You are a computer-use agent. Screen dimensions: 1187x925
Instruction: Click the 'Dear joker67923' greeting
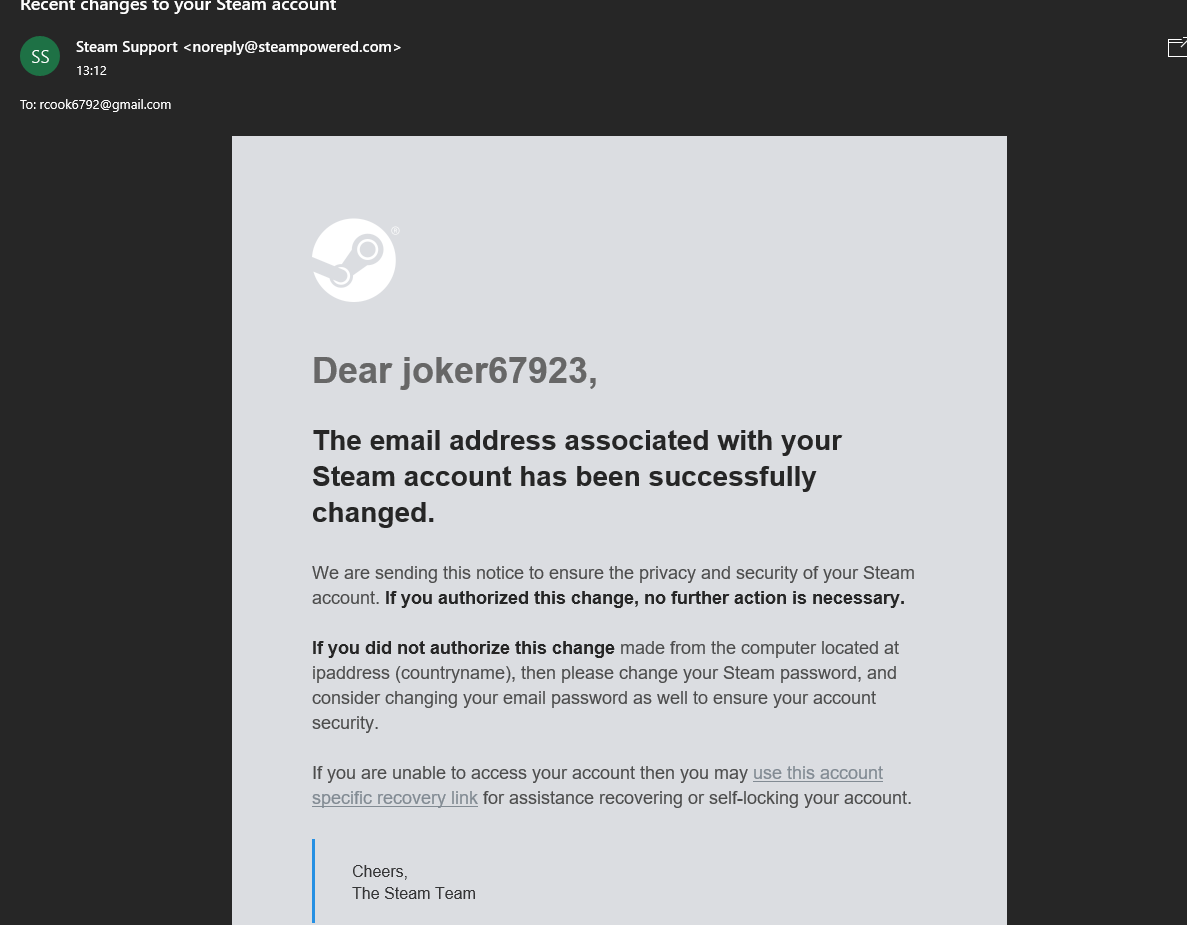(x=454, y=371)
